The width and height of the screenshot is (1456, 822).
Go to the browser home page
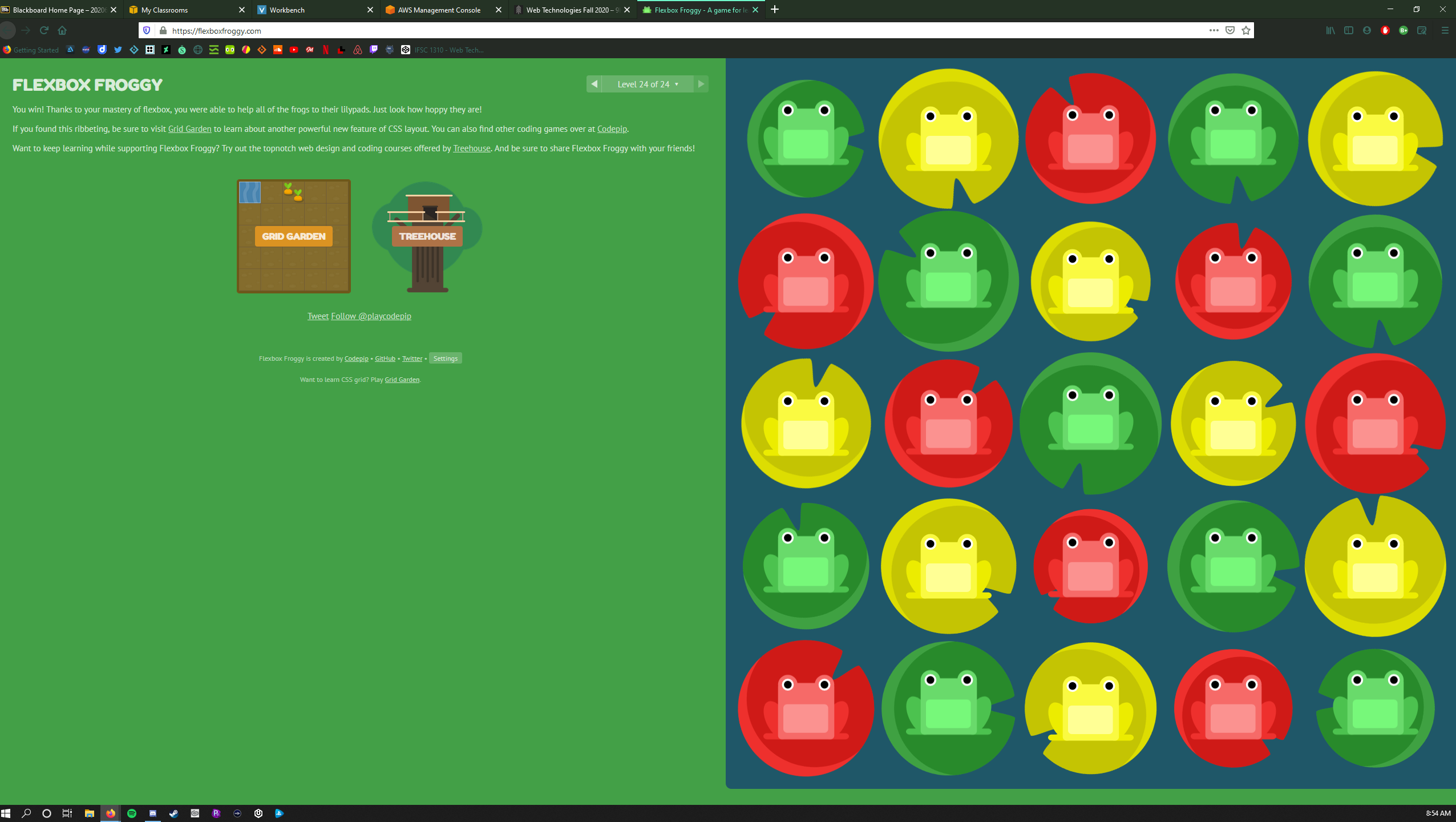62,30
